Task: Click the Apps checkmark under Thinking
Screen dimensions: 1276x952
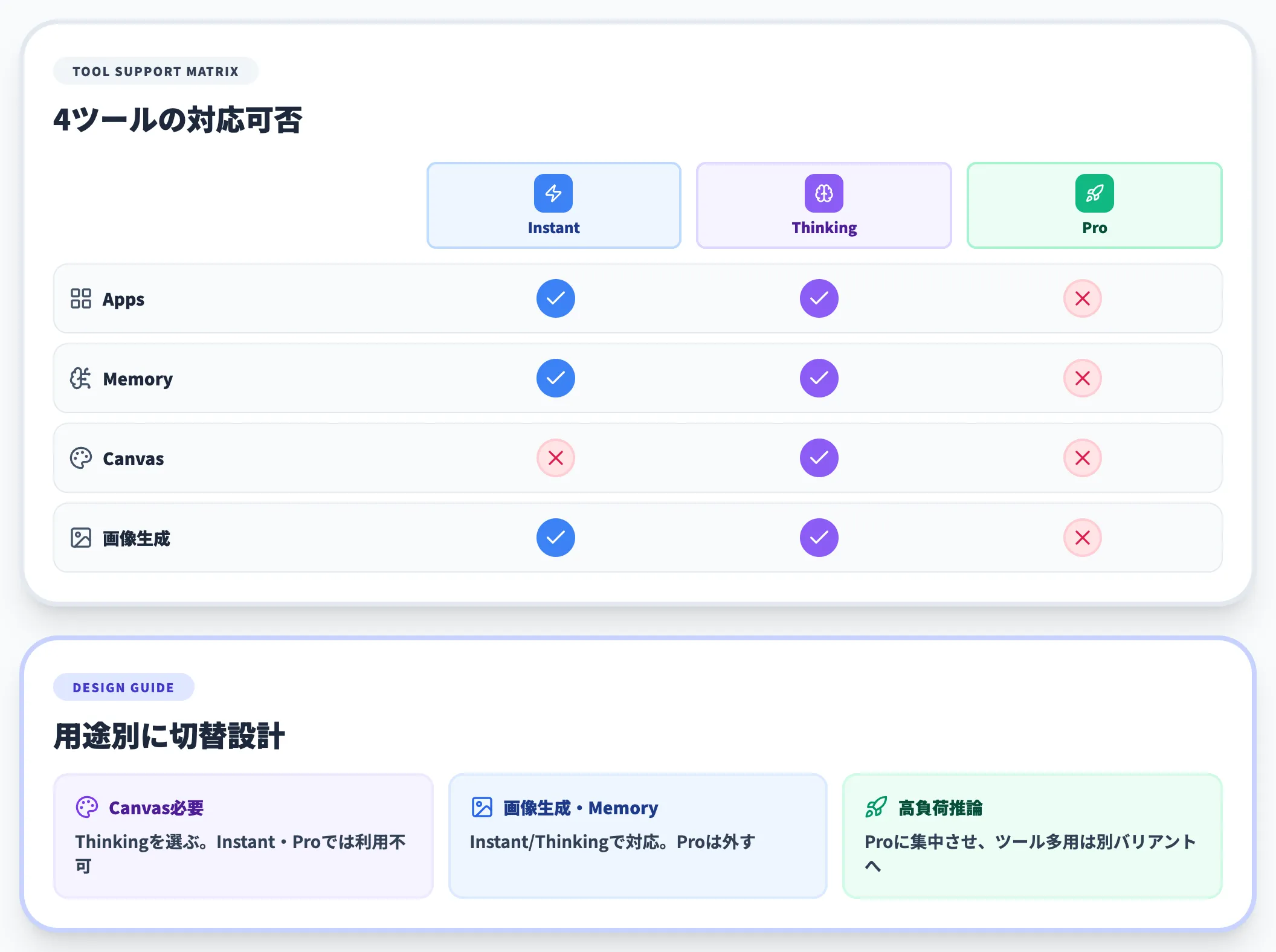Action: [819, 298]
